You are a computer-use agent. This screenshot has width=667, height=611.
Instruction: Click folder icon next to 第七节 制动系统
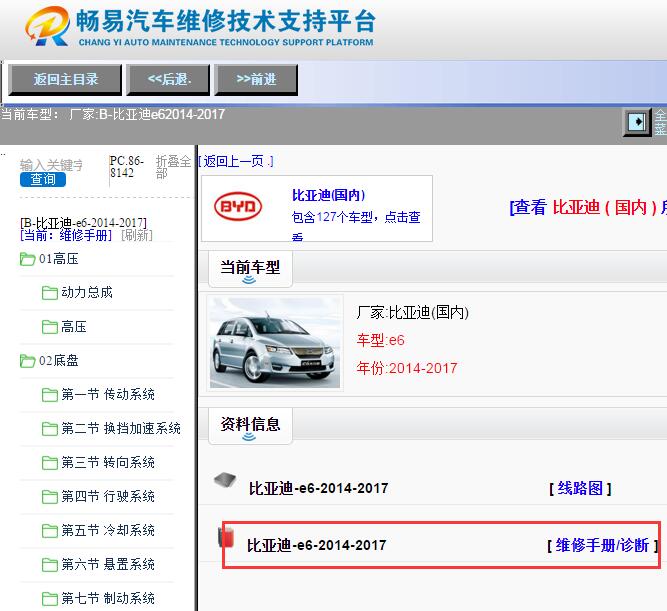click(x=50, y=599)
